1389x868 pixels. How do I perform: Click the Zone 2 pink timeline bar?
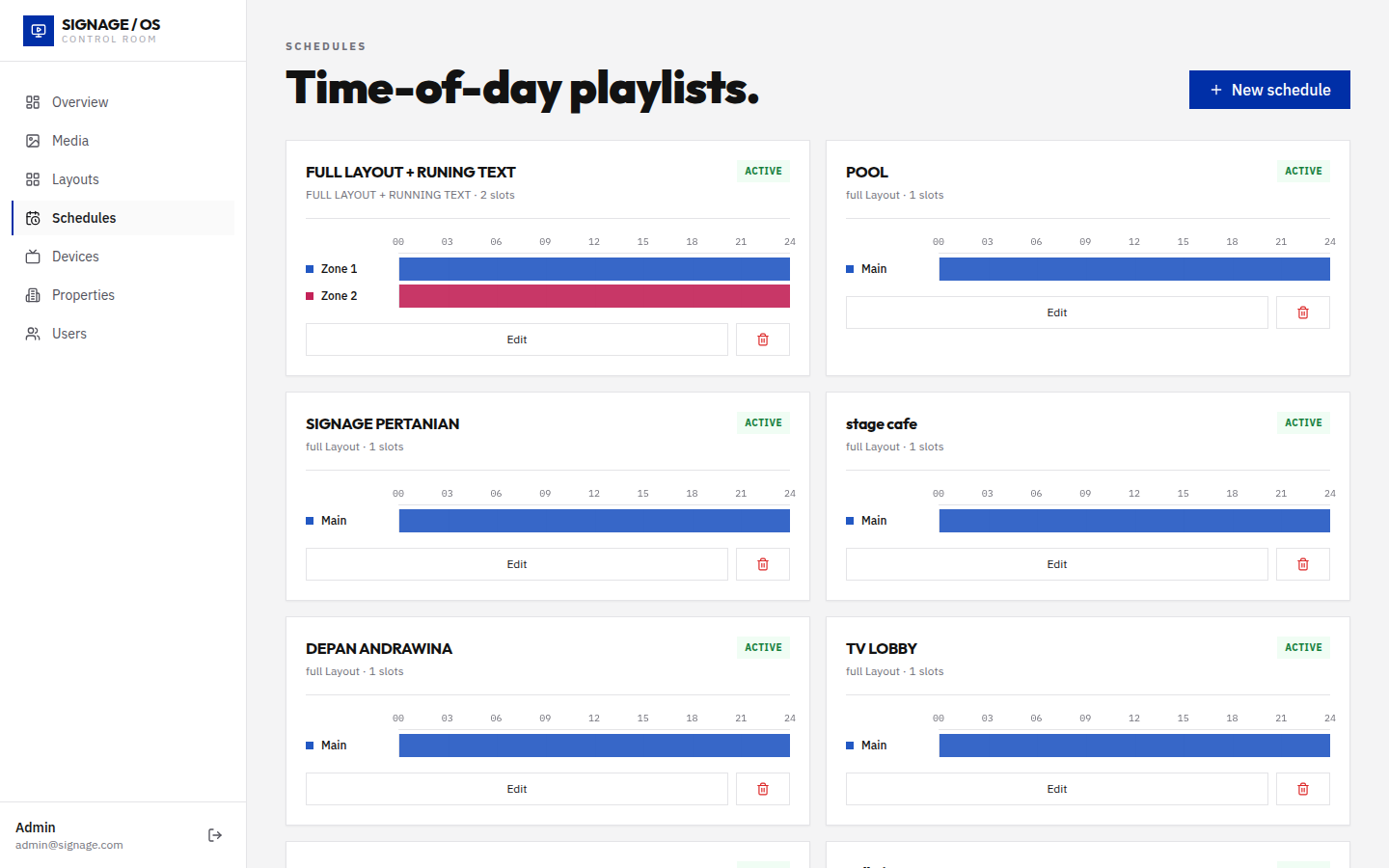pyautogui.click(x=594, y=296)
